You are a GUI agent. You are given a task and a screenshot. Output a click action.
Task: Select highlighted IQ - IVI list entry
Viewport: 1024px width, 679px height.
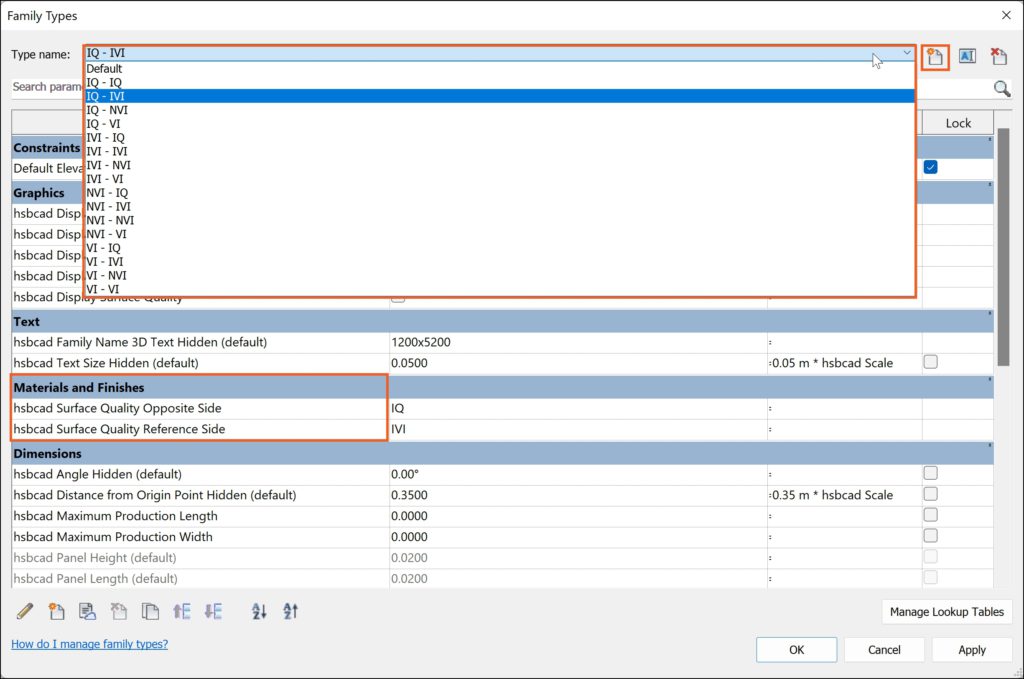pos(500,96)
